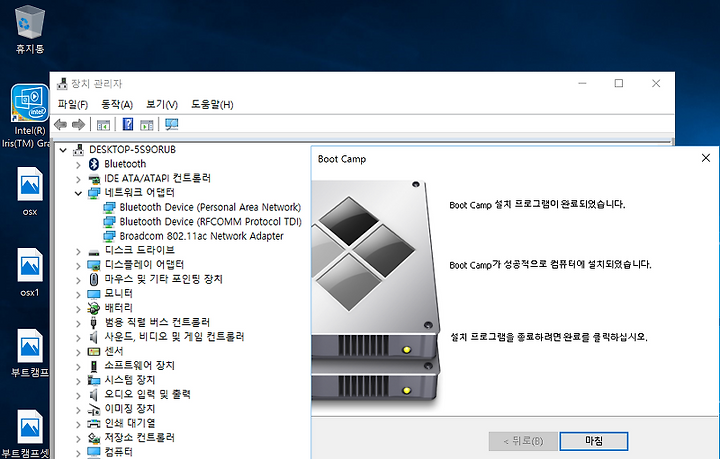Close the Device Manager (장치 관리자) window

656,83
